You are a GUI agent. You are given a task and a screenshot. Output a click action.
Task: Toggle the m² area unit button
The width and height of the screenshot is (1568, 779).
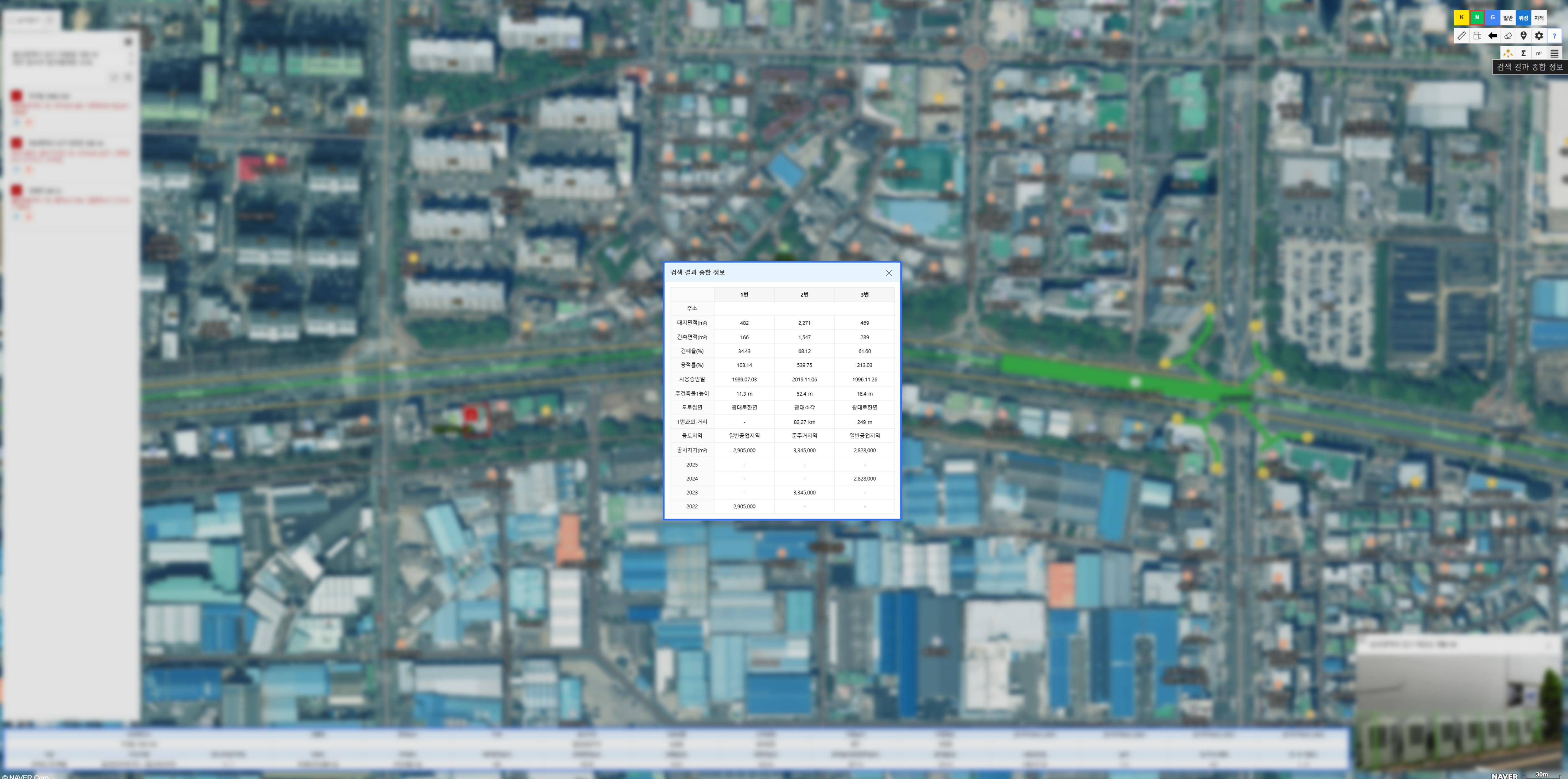[1539, 53]
